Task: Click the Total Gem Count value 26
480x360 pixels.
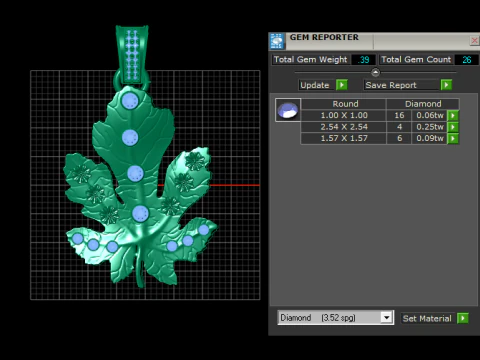Action: click(x=466, y=60)
